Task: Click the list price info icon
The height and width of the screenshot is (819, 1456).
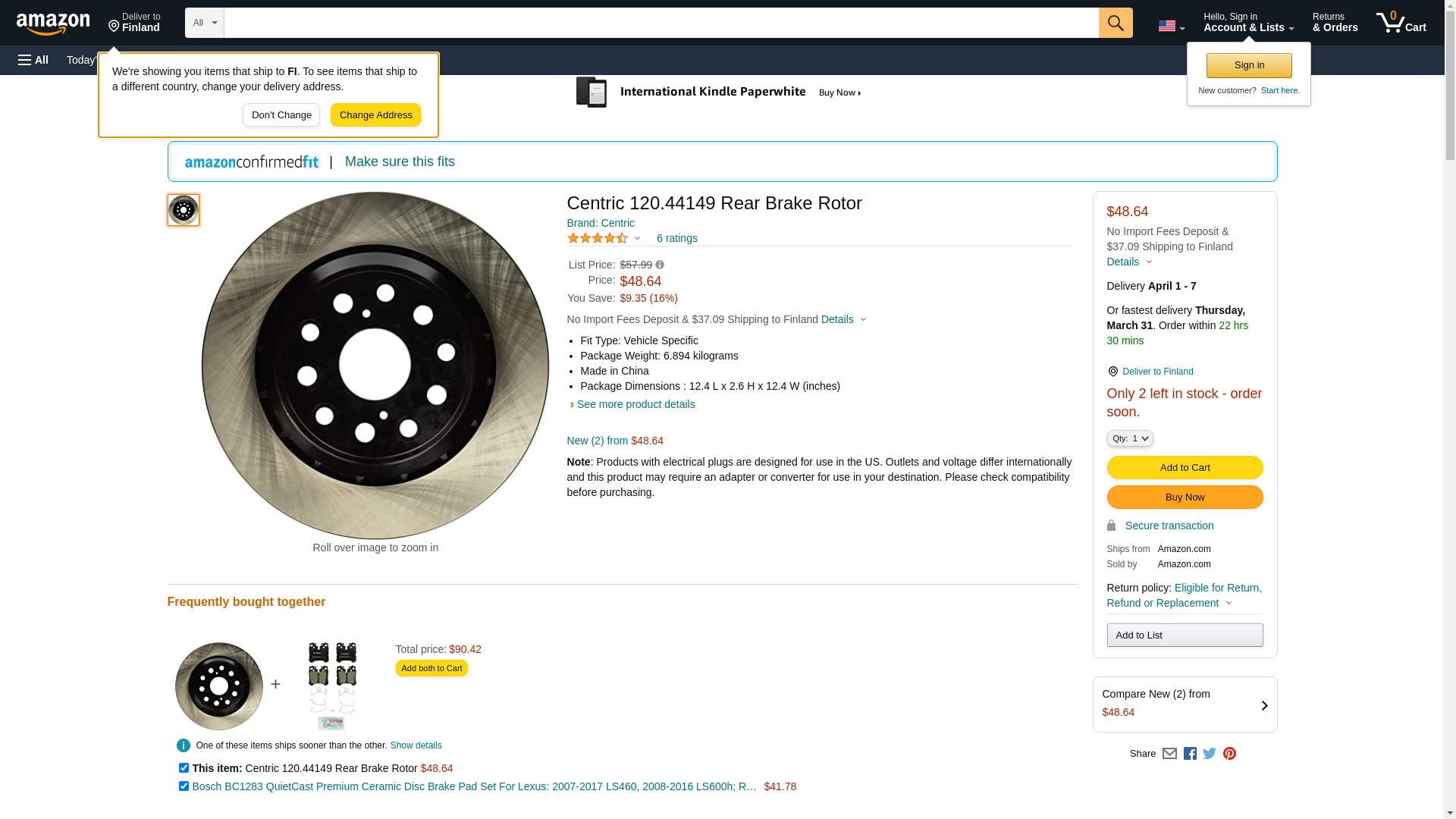Action: coord(660,265)
